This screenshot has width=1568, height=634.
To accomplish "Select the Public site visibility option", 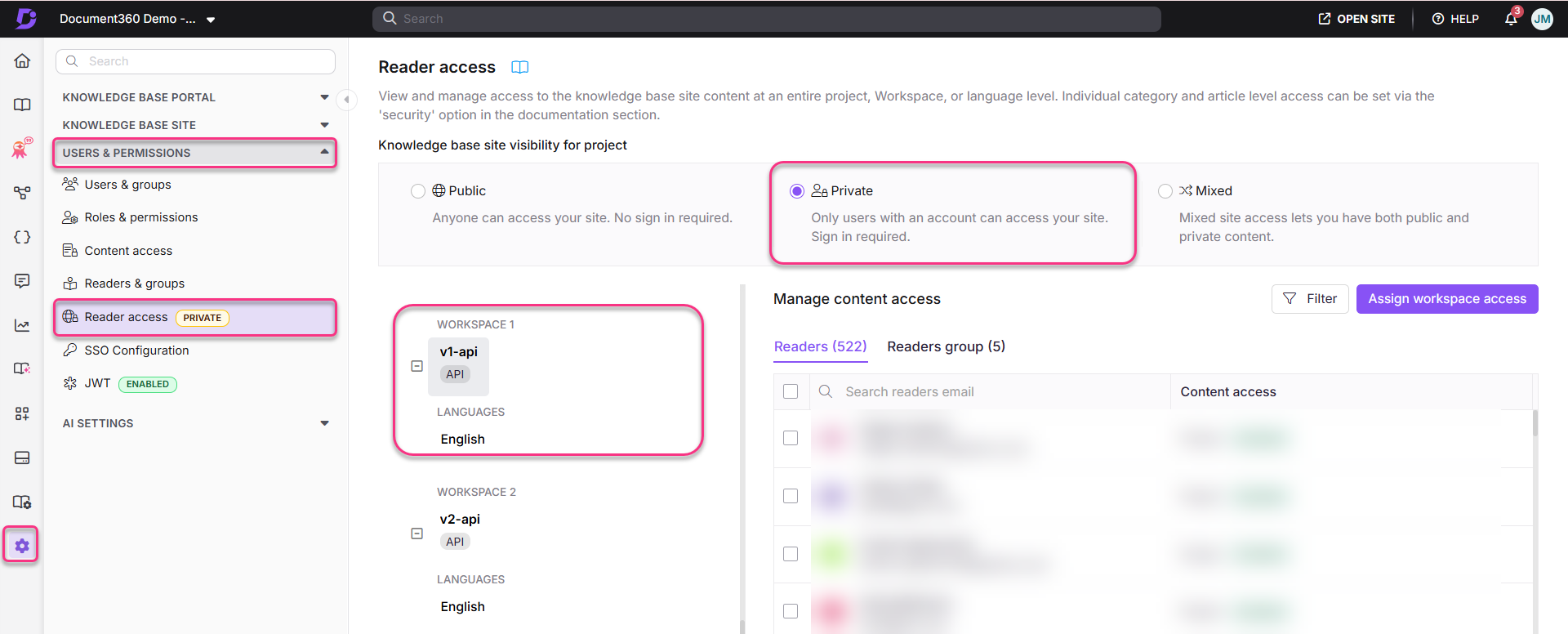I will 418,190.
